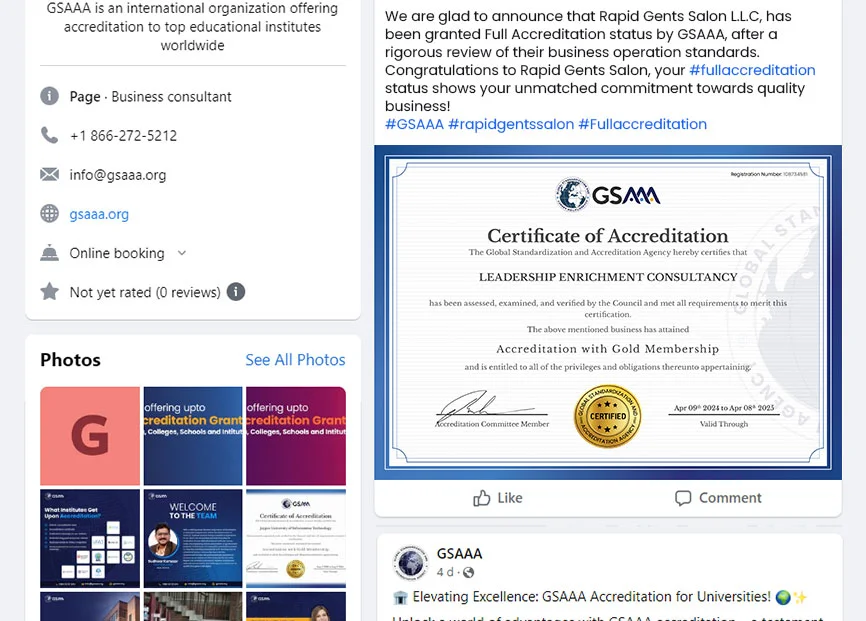Click the email envelope icon
Viewport: 866px width, 621px height.
[49, 175]
